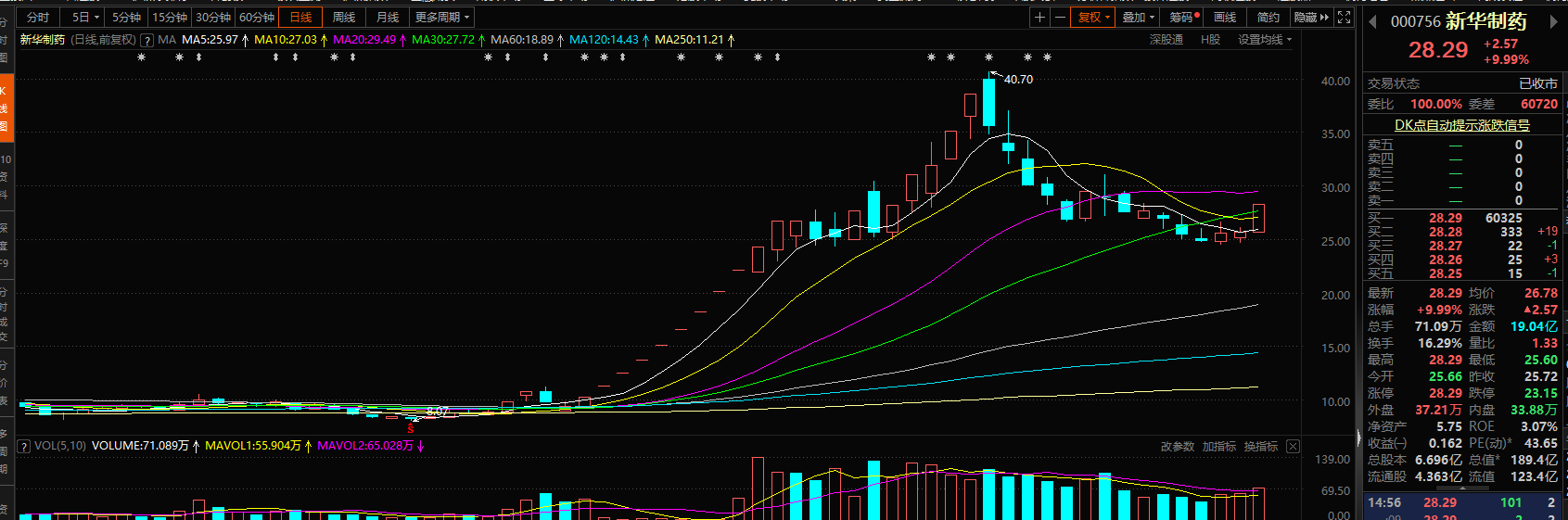Click 涨停 limit-up price 28.29
1568x520 pixels.
[x=1446, y=393]
